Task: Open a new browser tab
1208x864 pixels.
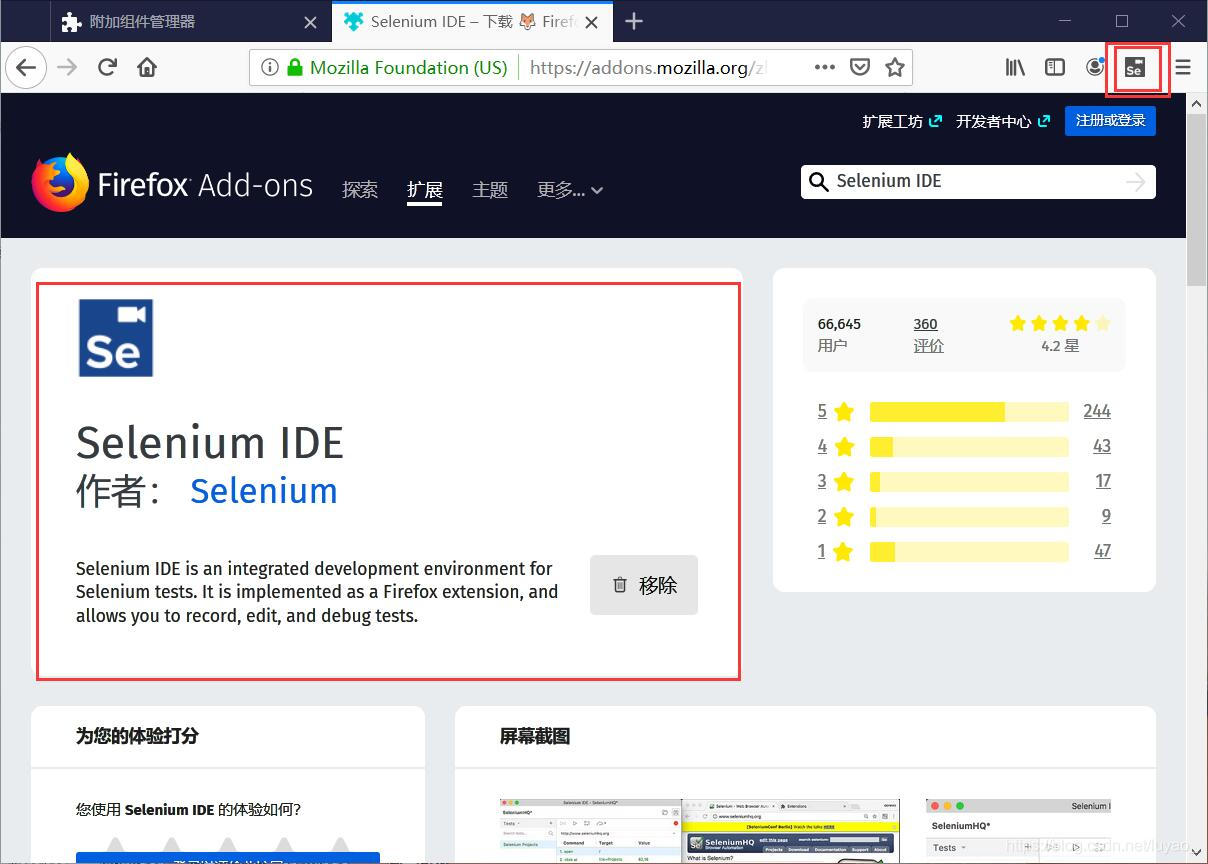Action: [x=633, y=21]
